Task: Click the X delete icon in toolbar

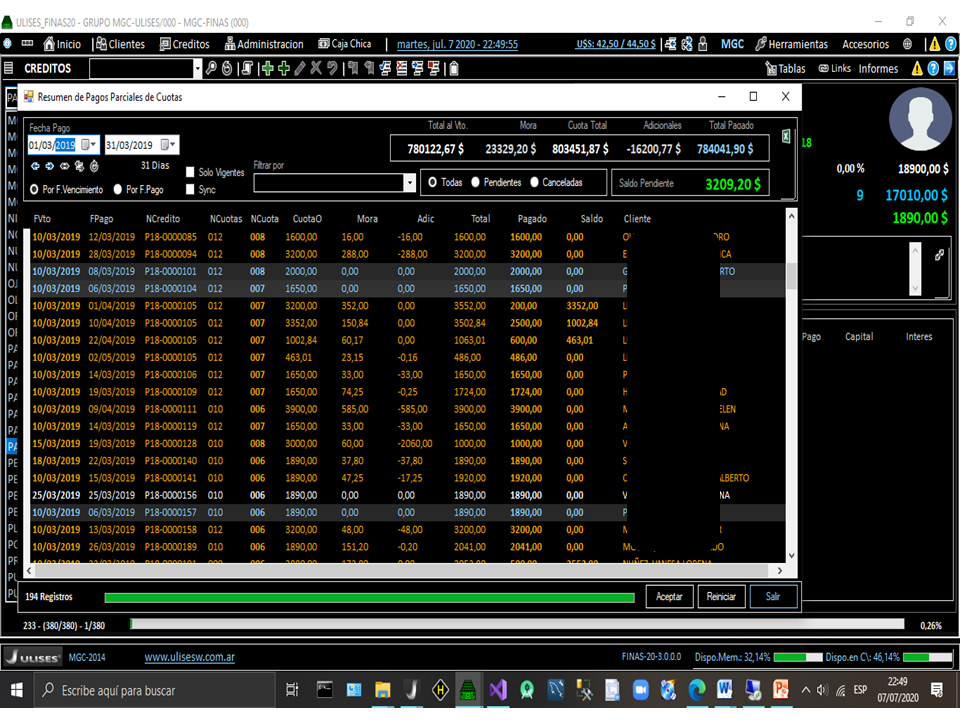Action: (315, 69)
